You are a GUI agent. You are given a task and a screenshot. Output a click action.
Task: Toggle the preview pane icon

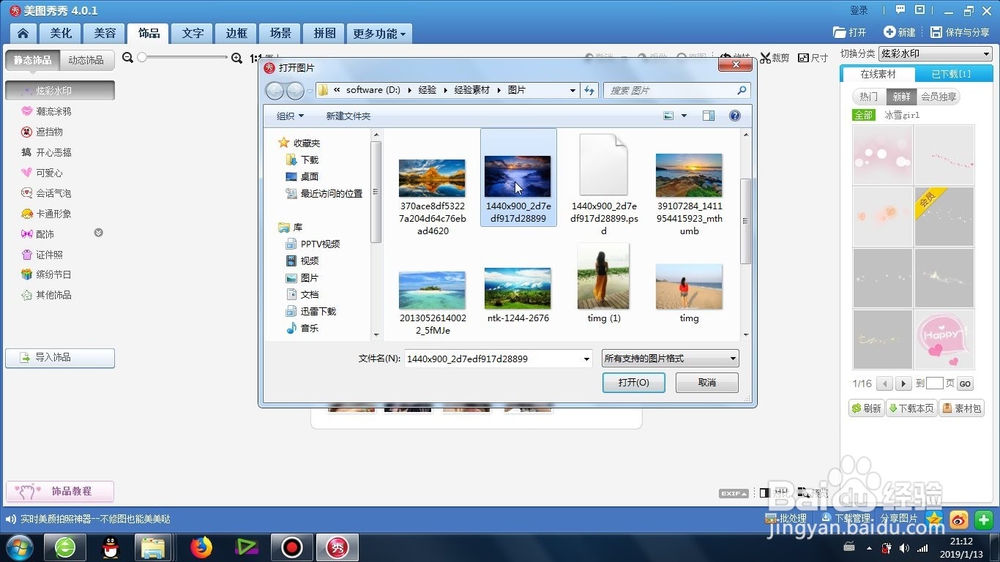709,115
